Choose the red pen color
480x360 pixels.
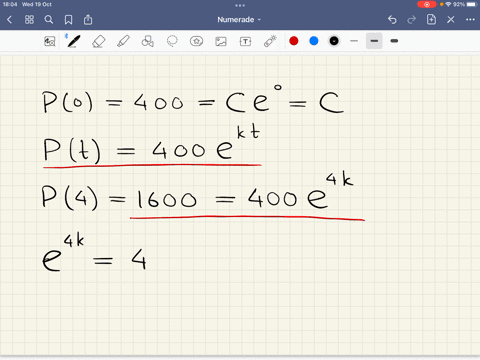(x=294, y=41)
